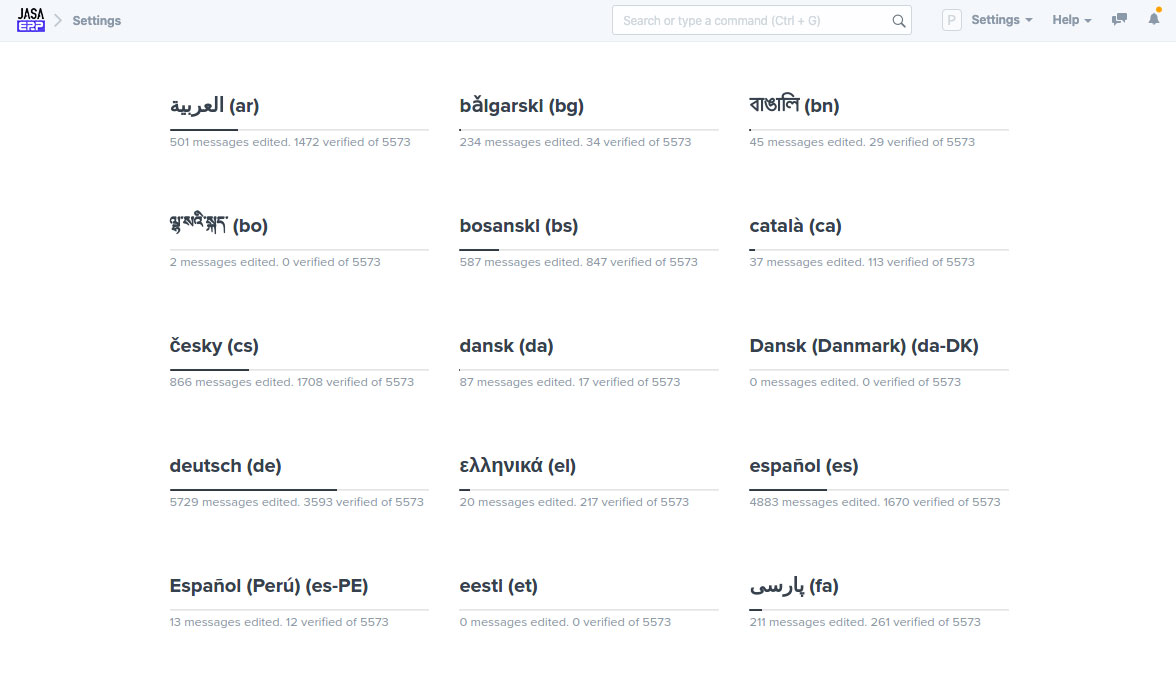Click the user avatar P icon

(952, 20)
